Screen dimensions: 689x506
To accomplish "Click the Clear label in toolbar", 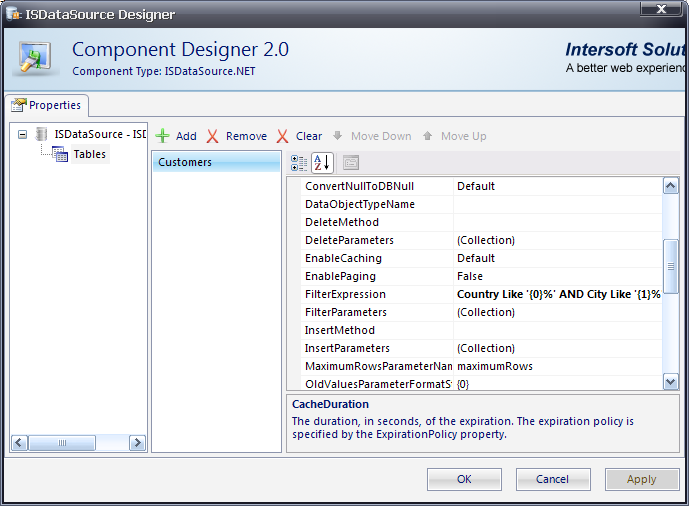I will [308, 136].
